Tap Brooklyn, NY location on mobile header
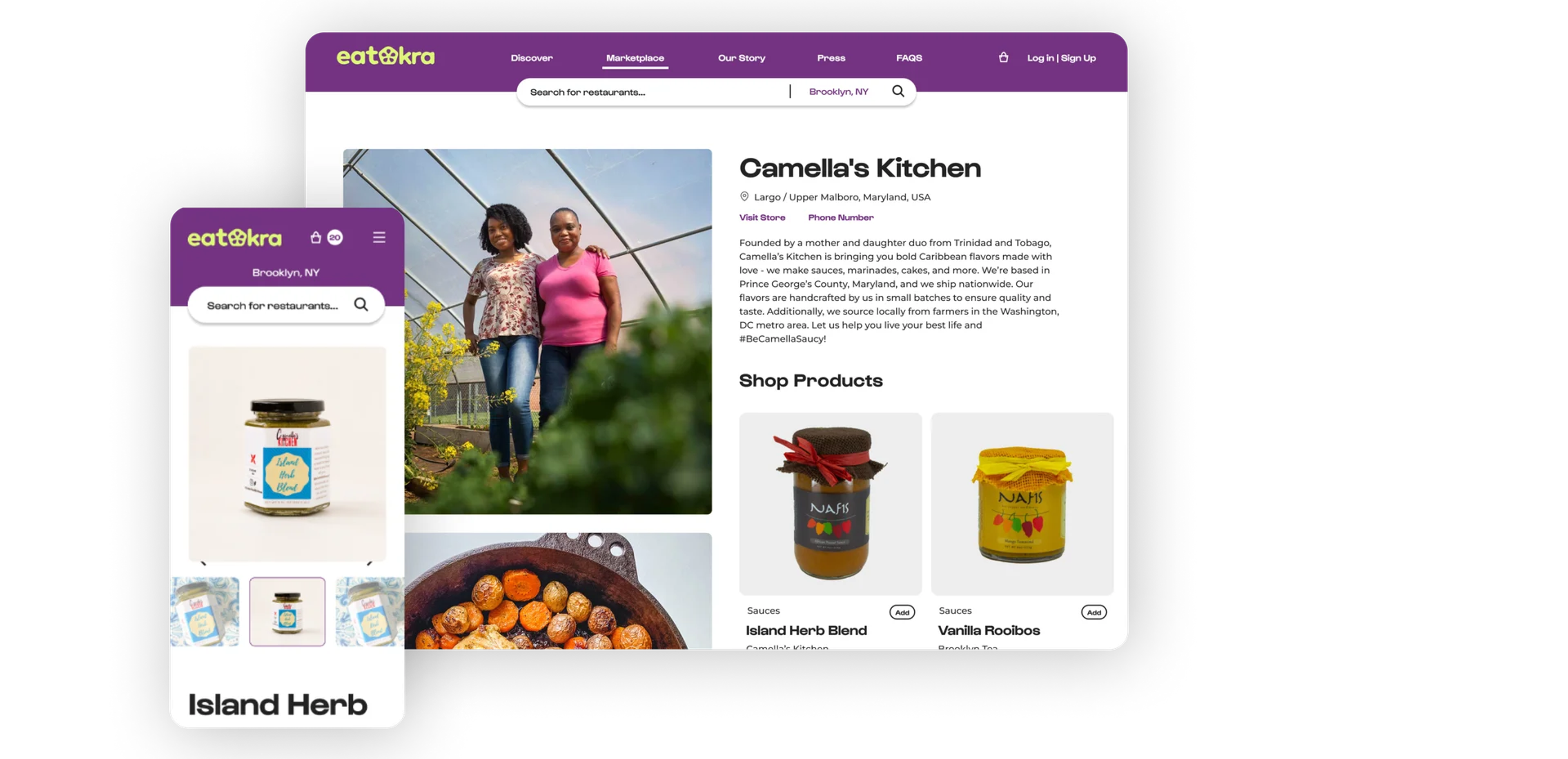 [x=285, y=272]
